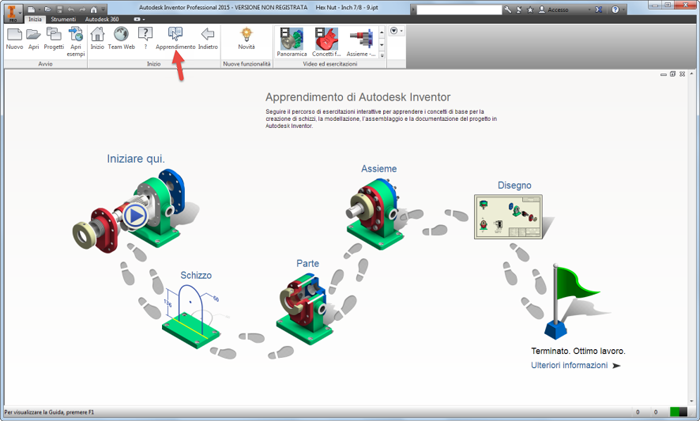Open Team Web globe icon
700x421 pixels.
(x=121, y=38)
